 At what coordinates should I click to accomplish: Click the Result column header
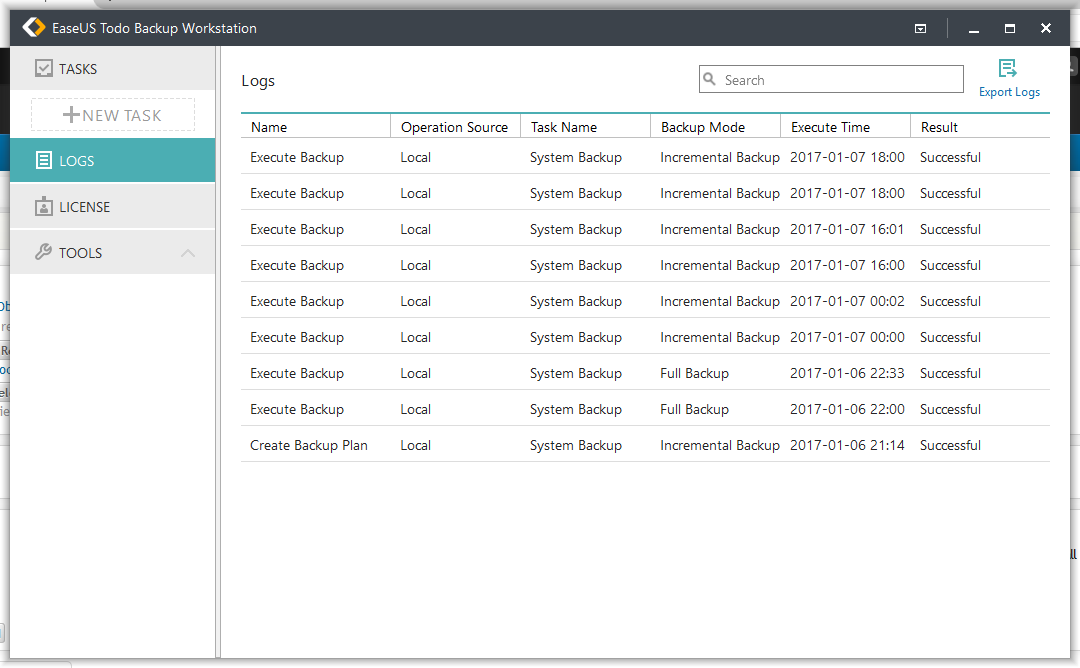[x=939, y=127]
